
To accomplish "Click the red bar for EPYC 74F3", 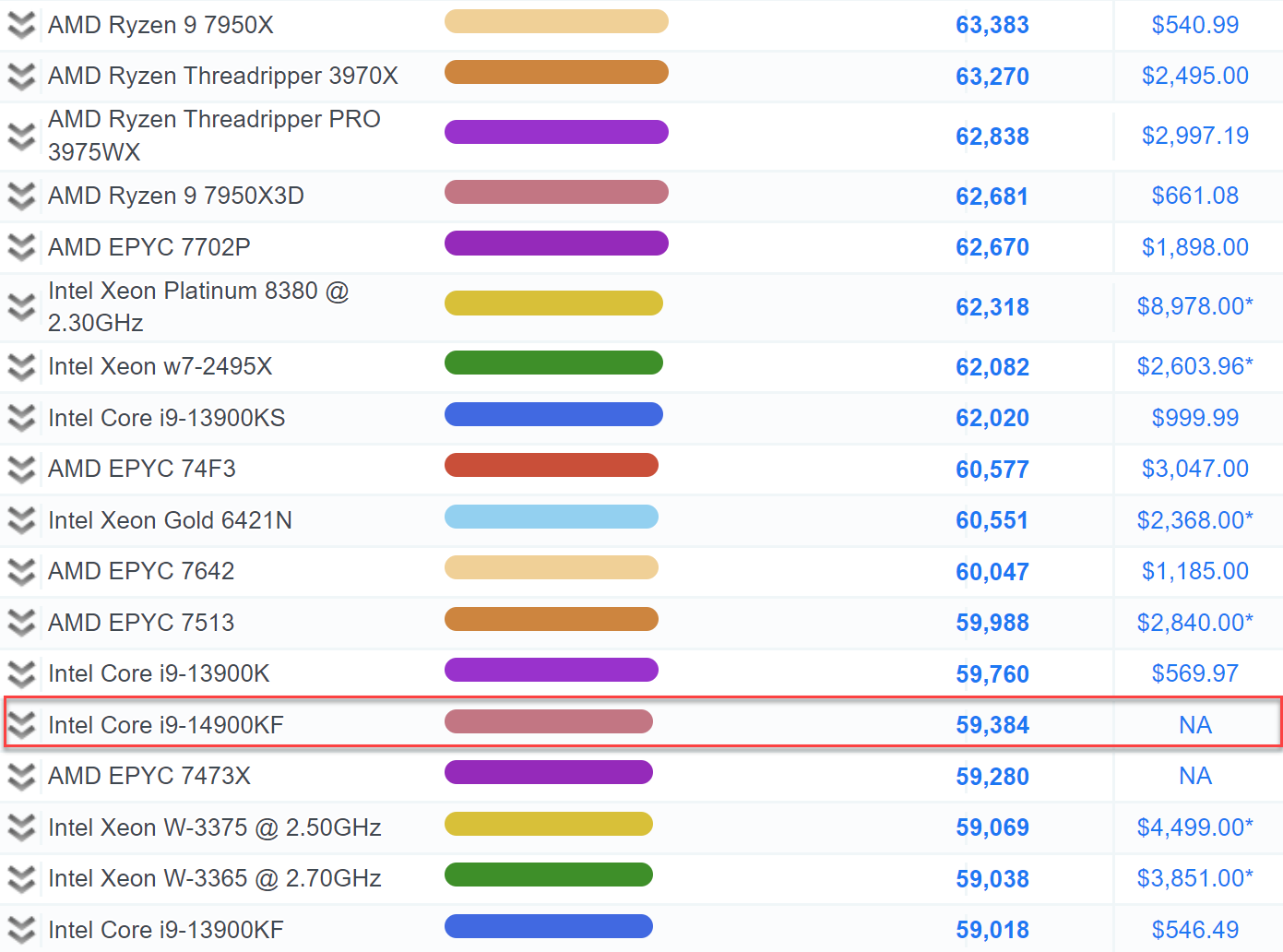I will (x=552, y=465).
